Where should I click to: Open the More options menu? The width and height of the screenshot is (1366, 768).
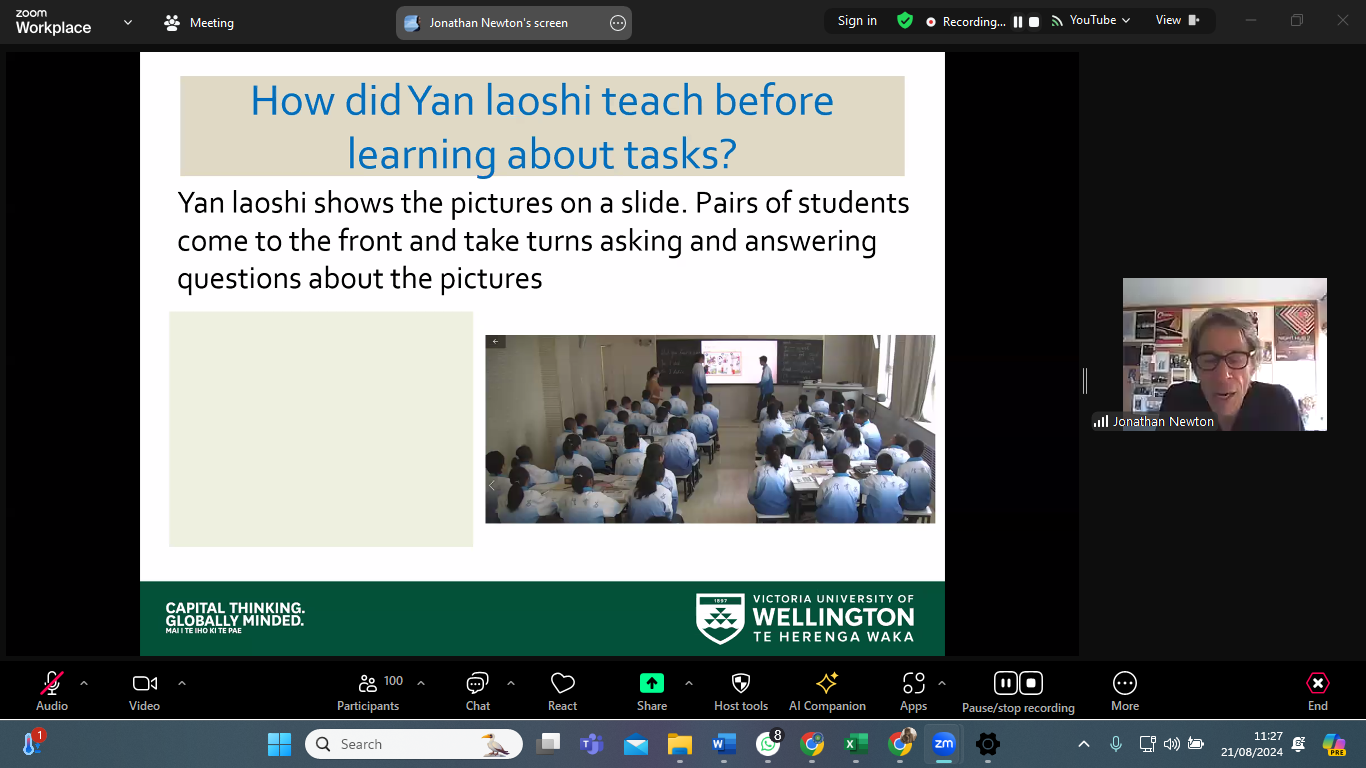tap(1124, 684)
